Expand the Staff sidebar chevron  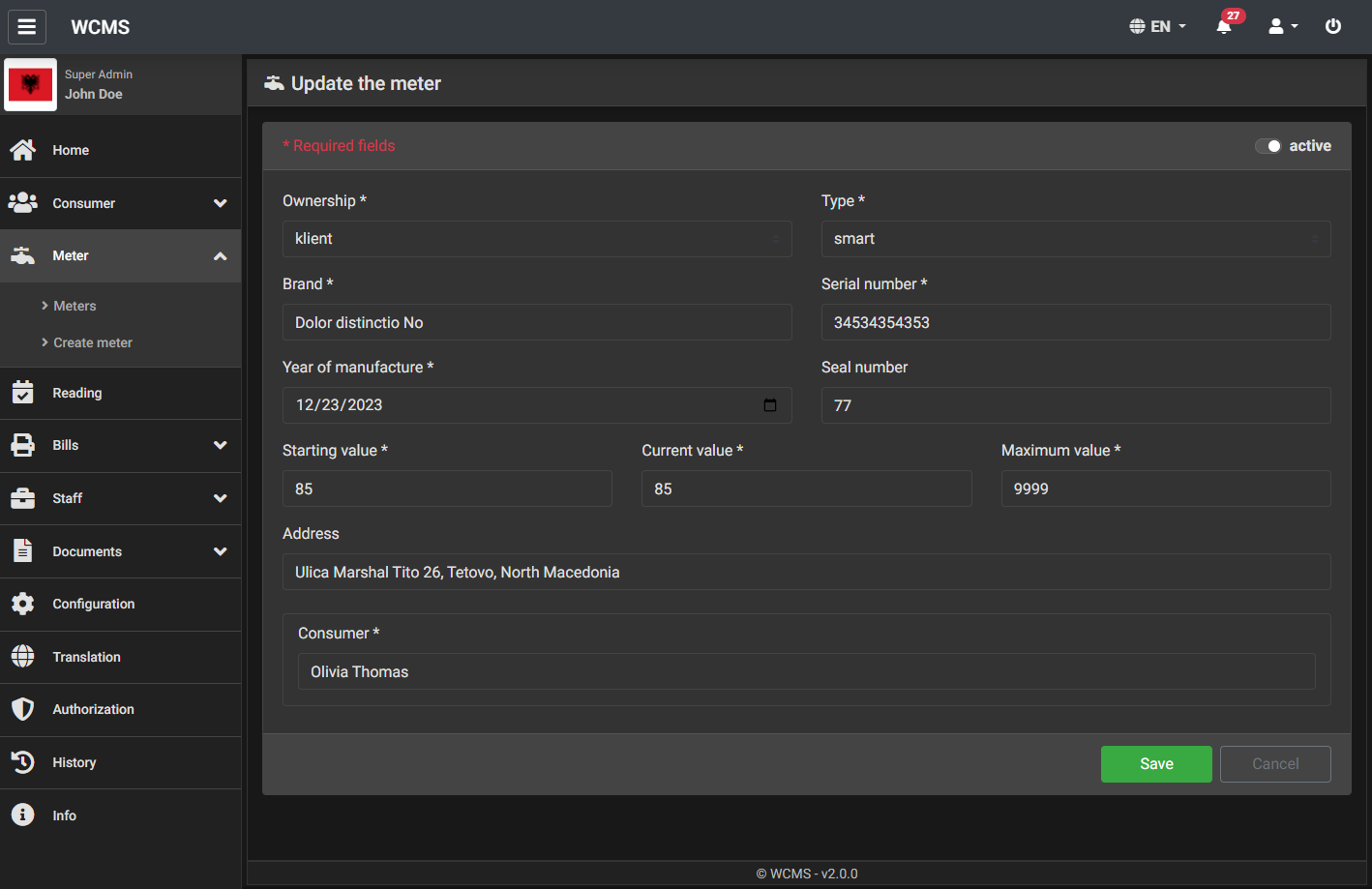pos(221,498)
